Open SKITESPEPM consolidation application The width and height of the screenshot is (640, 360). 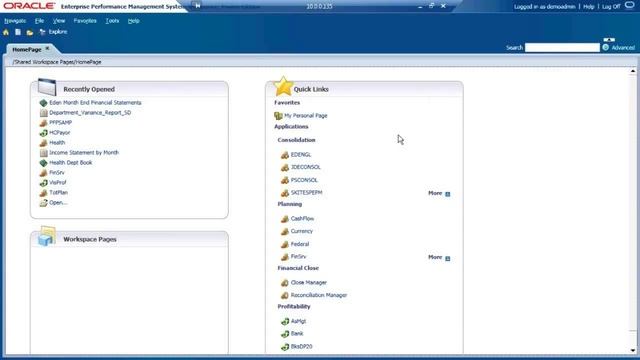coord(307,193)
